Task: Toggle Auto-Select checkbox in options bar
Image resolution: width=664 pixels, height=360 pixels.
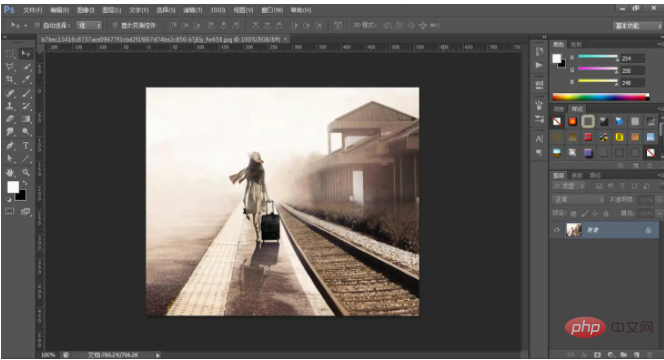Action: (37, 25)
